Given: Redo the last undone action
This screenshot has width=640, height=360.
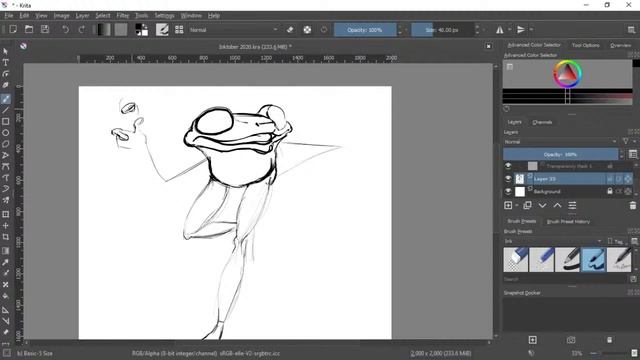Looking at the screenshot, I should point(81,29).
